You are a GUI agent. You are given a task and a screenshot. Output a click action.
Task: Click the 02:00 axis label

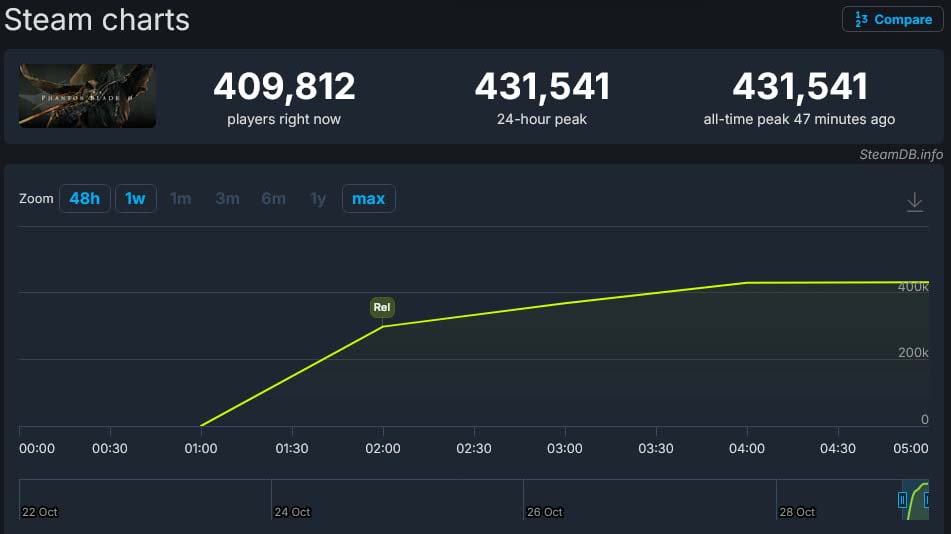click(x=383, y=448)
